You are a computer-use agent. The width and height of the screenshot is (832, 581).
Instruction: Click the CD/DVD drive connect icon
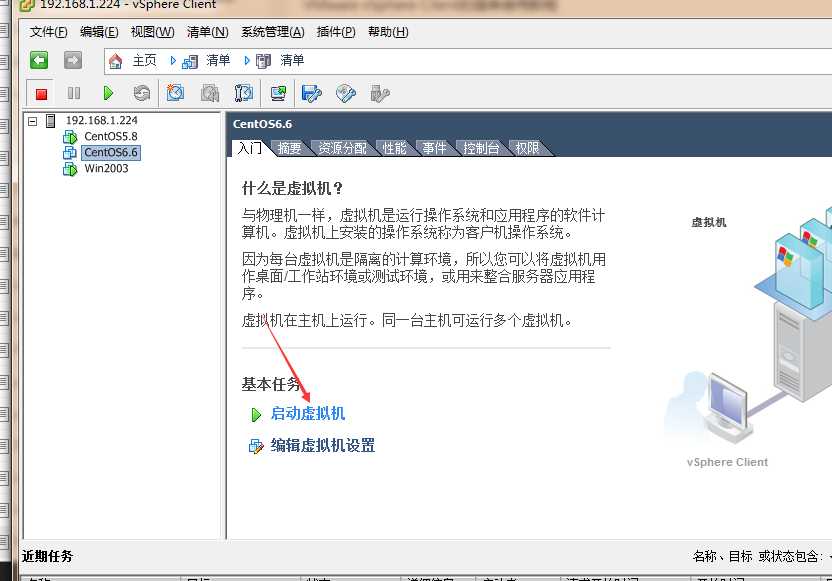pos(345,93)
